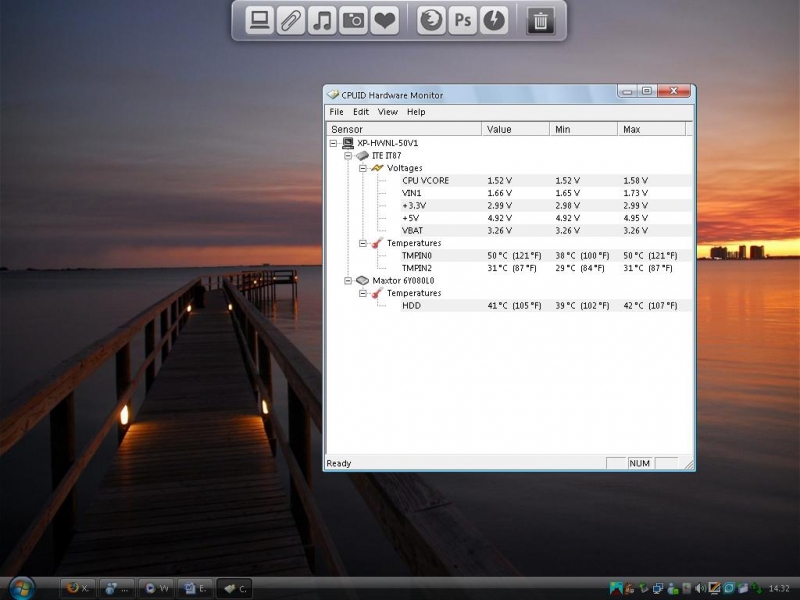Click the Value column header

pyautogui.click(x=515, y=129)
